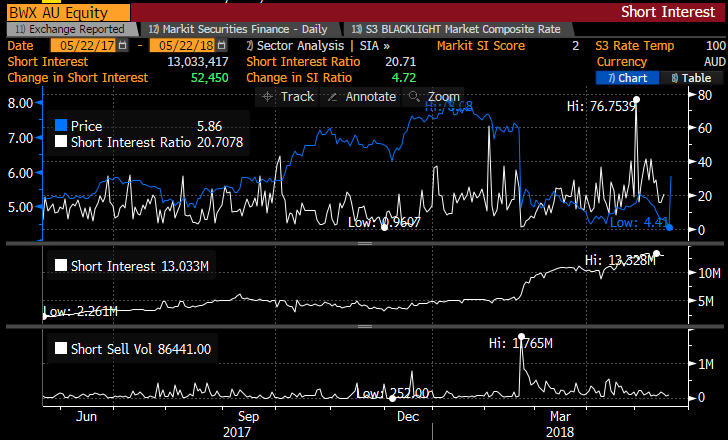Select the Low: 0.9607 ratio marker
The height and width of the screenshot is (440, 728).
pyautogui.click(x=384, y=227)
